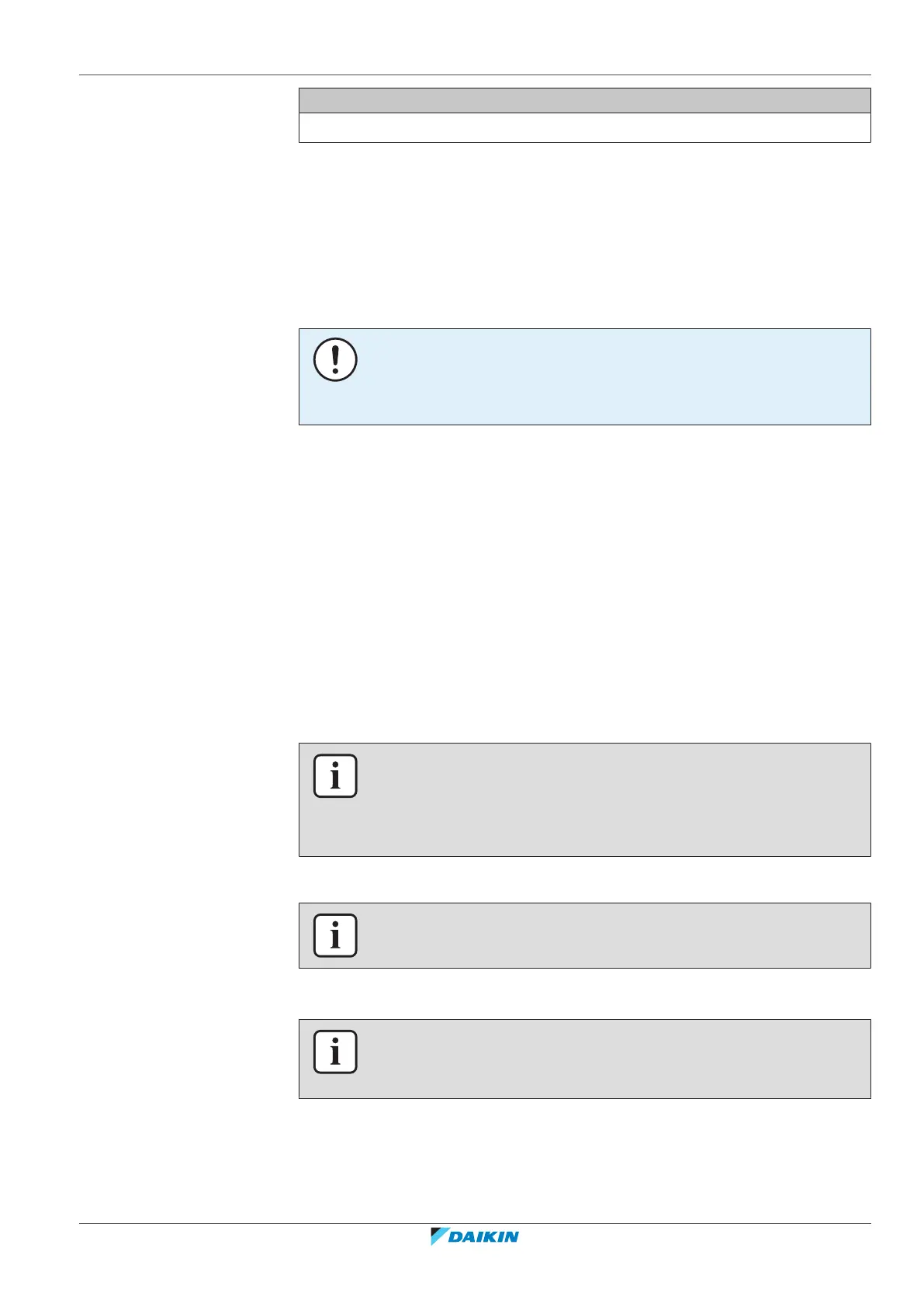Click the DAIKIN wordmark in the footer
The width and height of the screenshot is (924, 1307).
[484, 1237]
